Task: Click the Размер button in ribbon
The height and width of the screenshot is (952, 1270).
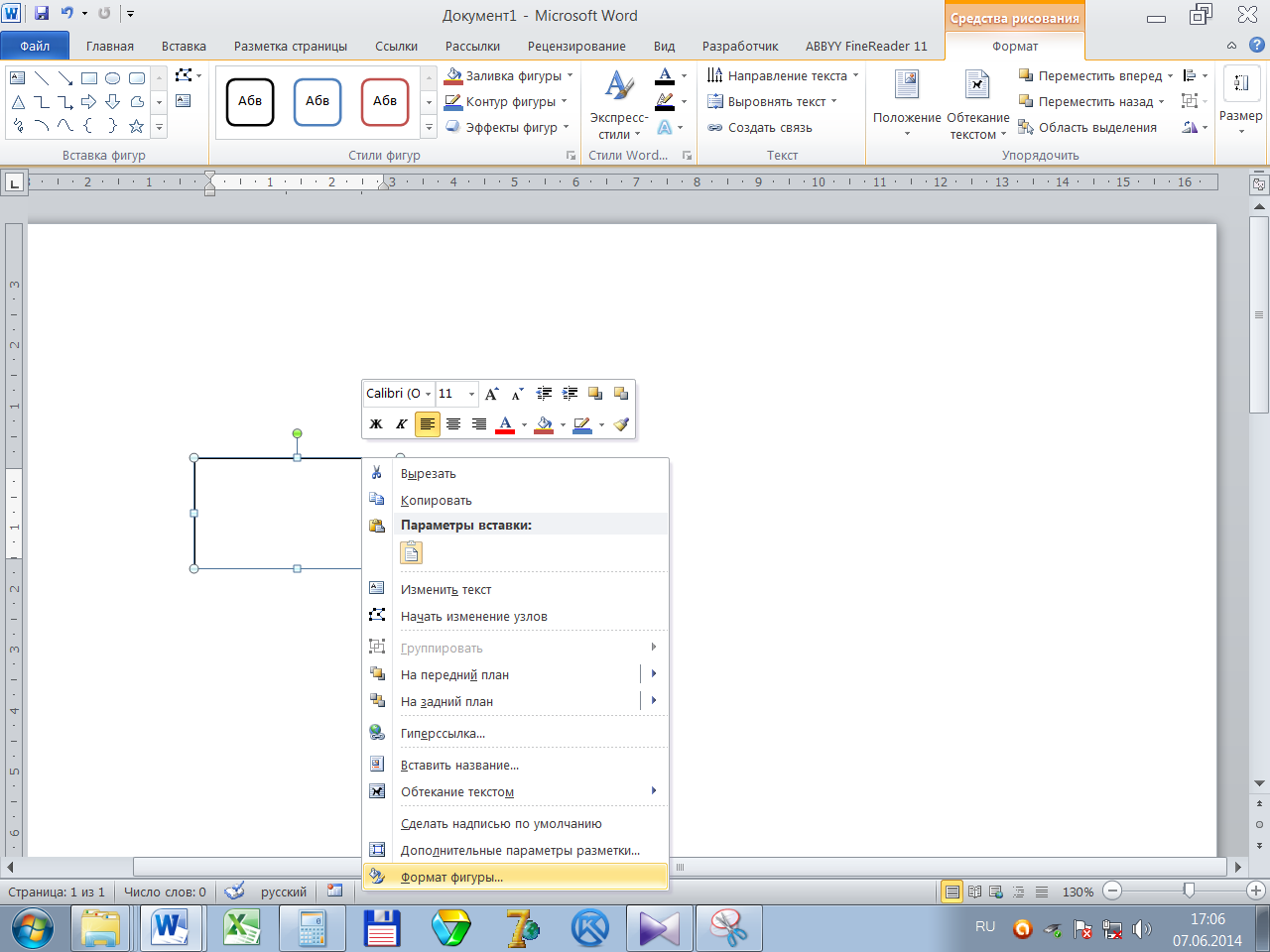Action: click(x=1241, y=101)
